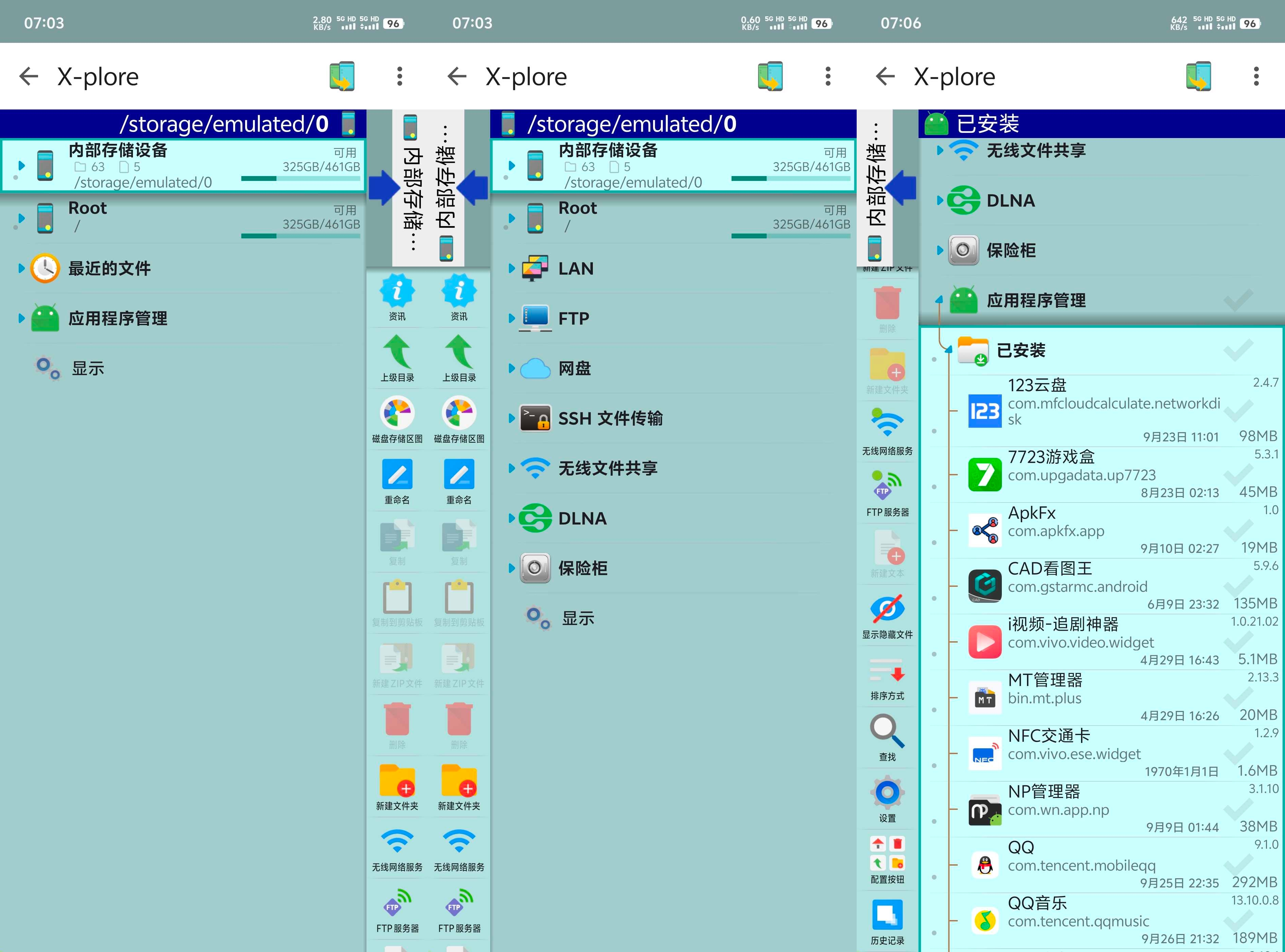Tap Root entry above LAN row

pyautogui.click(x=673, y=218)
